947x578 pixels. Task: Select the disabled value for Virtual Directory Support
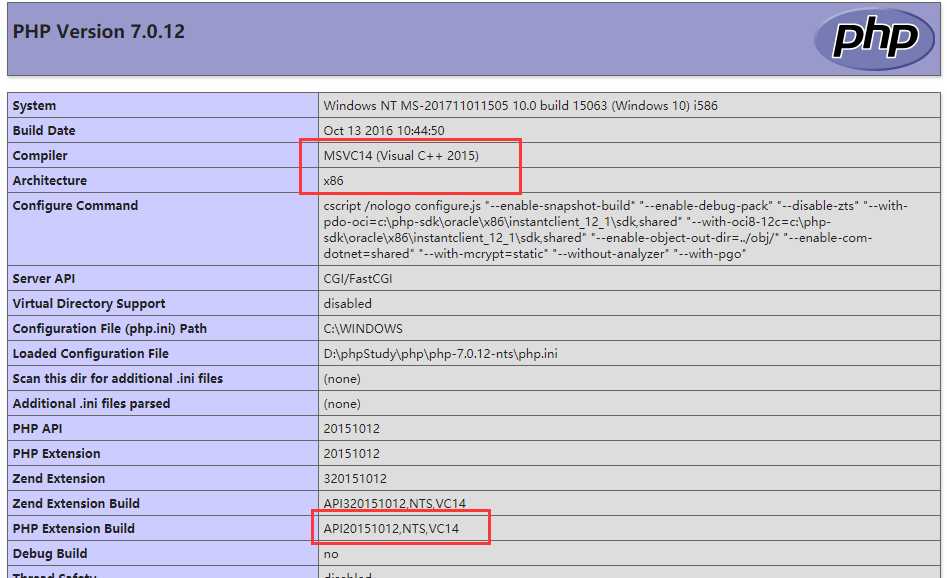pyautogui.click(x=348, y=304)
